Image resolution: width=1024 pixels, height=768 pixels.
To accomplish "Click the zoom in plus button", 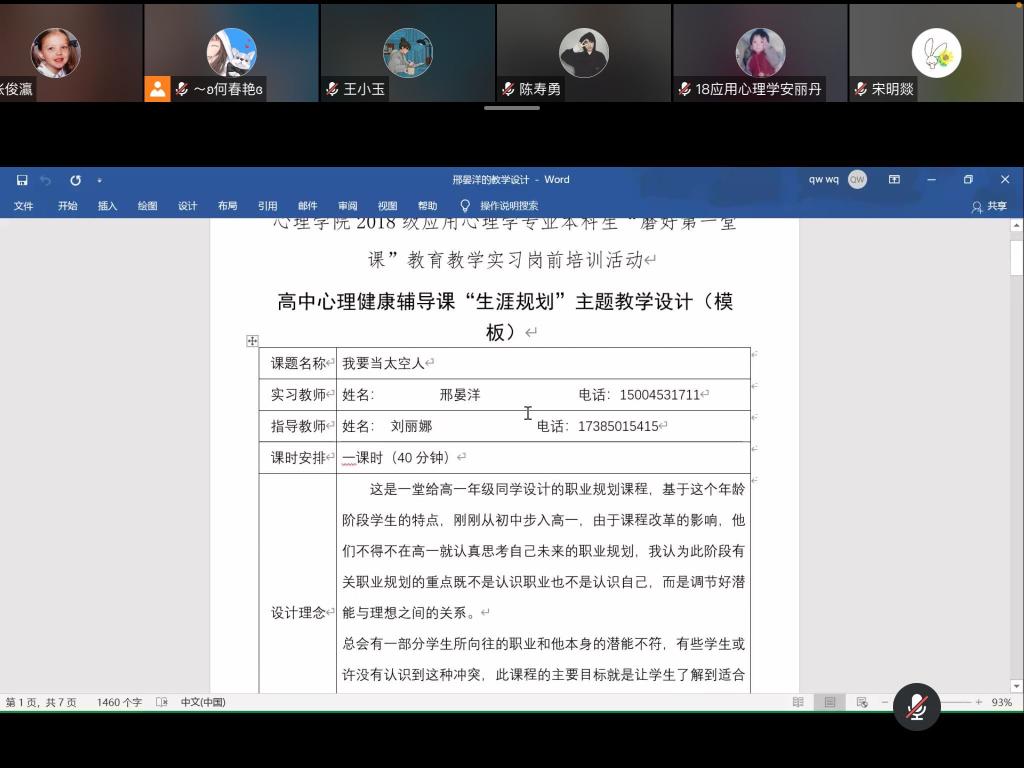I will coord(978,702).
